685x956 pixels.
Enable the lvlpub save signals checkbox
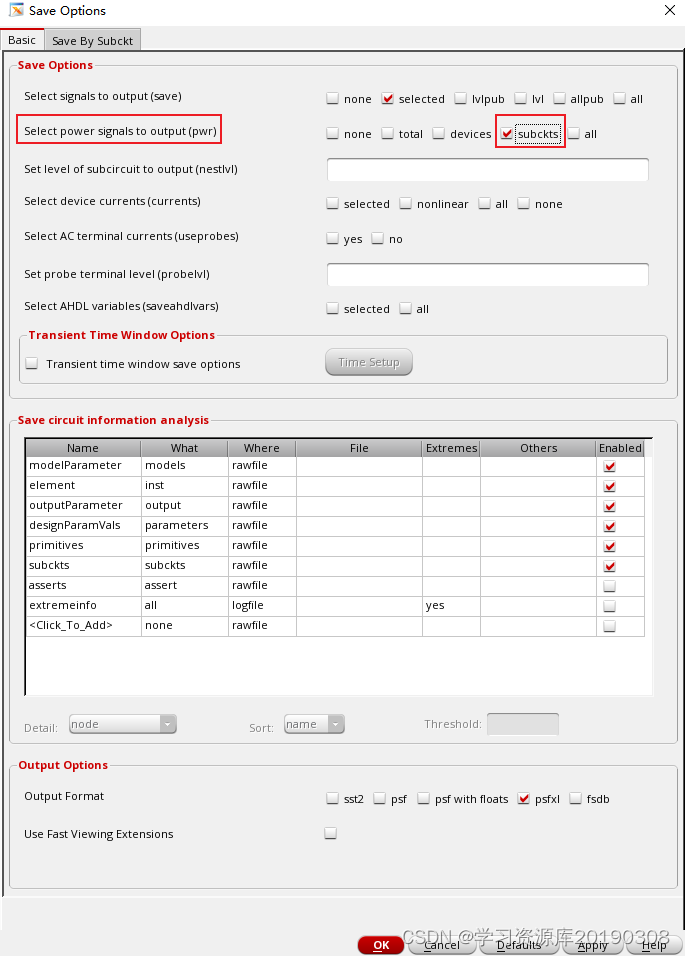pyautogui.click(x=461, y=98)
